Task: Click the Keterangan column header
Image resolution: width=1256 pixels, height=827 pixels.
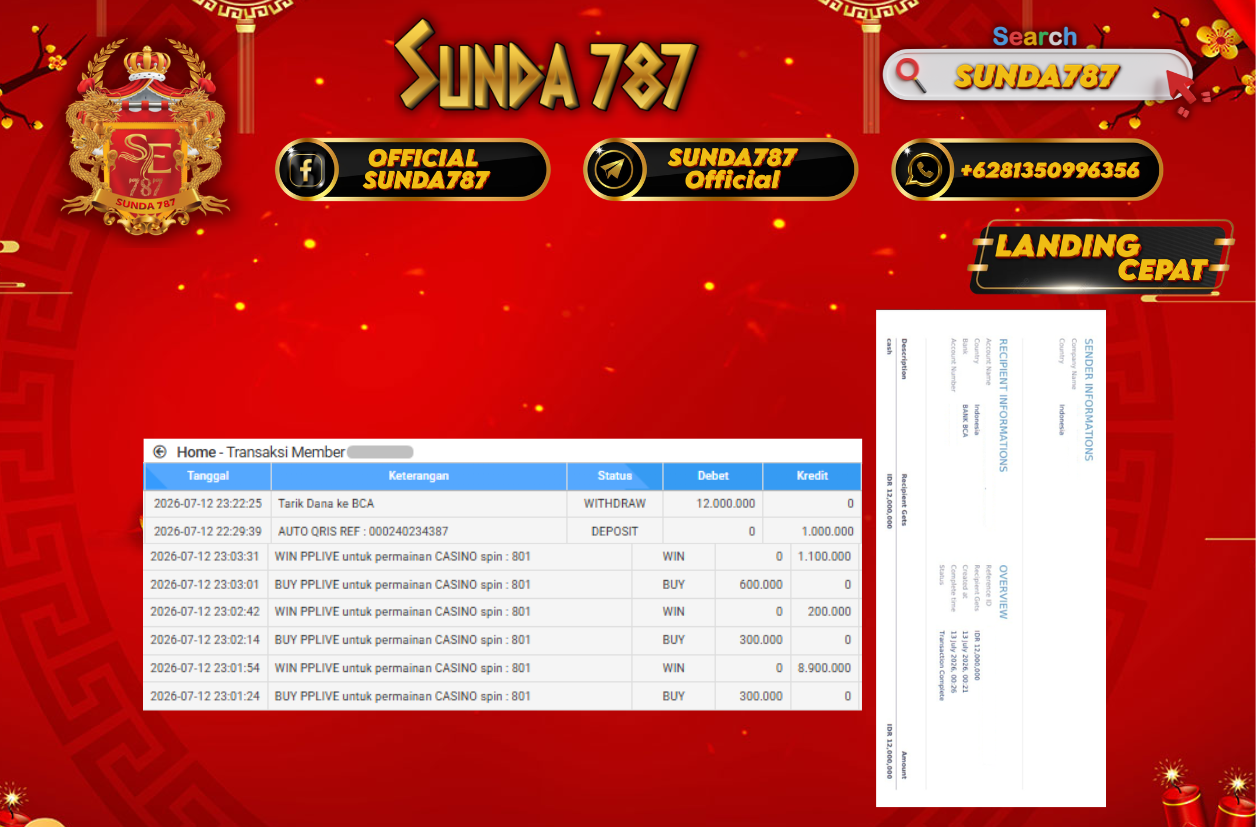Action: [x=419, y=476]
